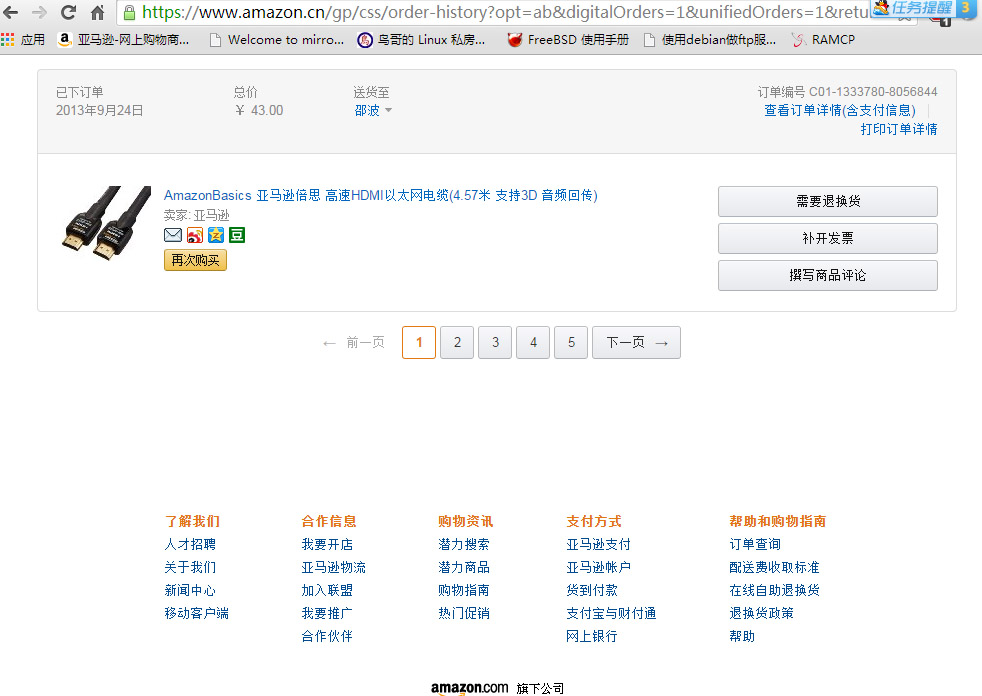Click the browser home icon

[x=97, y=13]
